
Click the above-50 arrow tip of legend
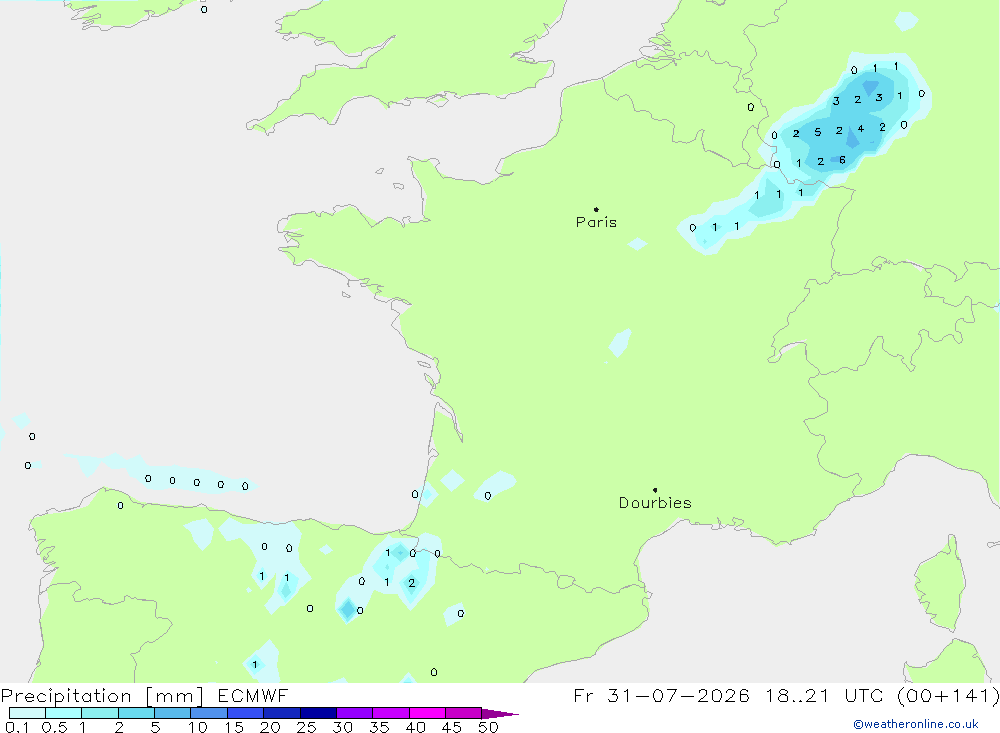(501, 713)
